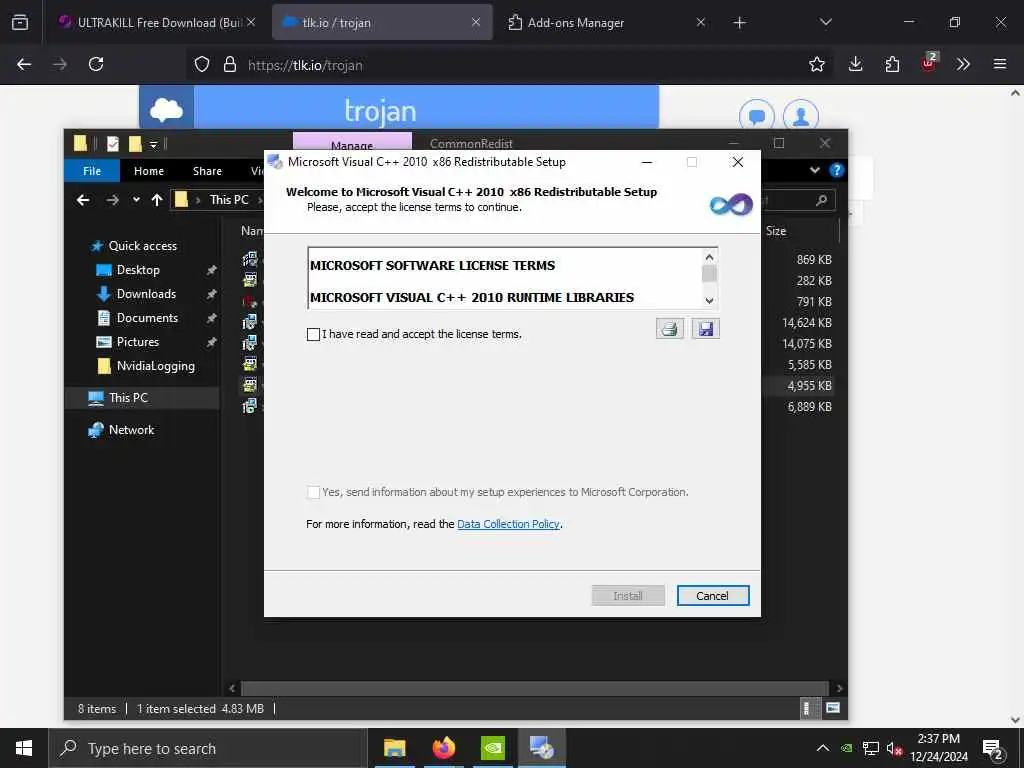Click the site padlock icon
The width and height of the screenshot is (1024, 768).
(229, 64)
